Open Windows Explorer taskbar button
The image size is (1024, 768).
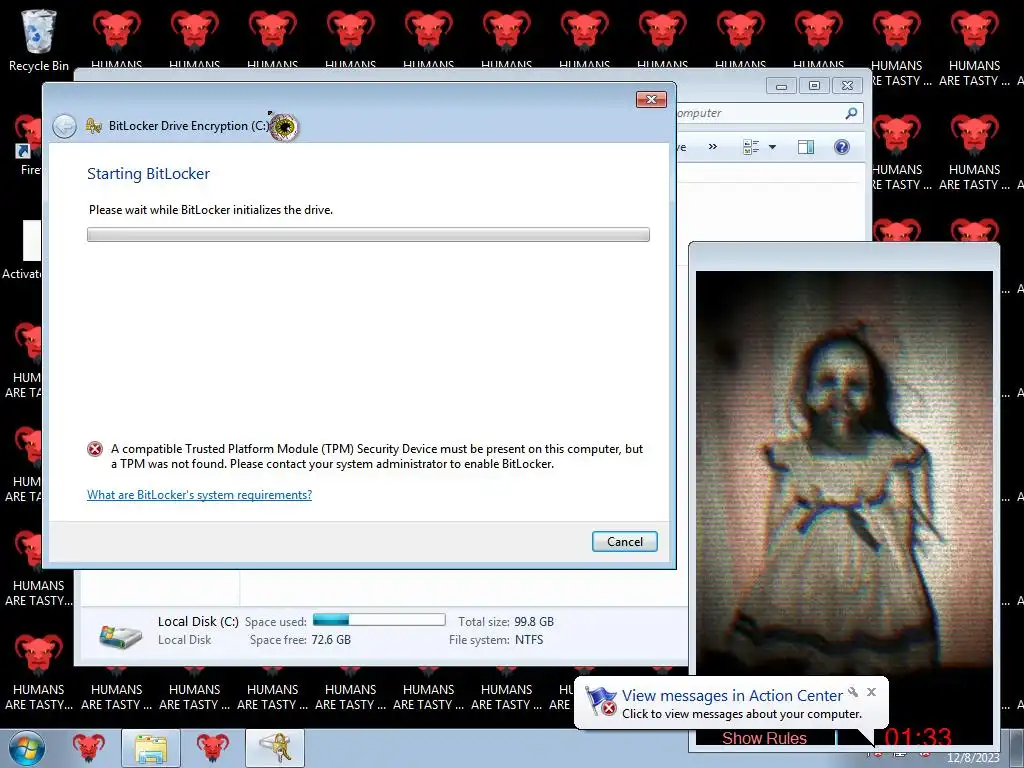(151, 748)
